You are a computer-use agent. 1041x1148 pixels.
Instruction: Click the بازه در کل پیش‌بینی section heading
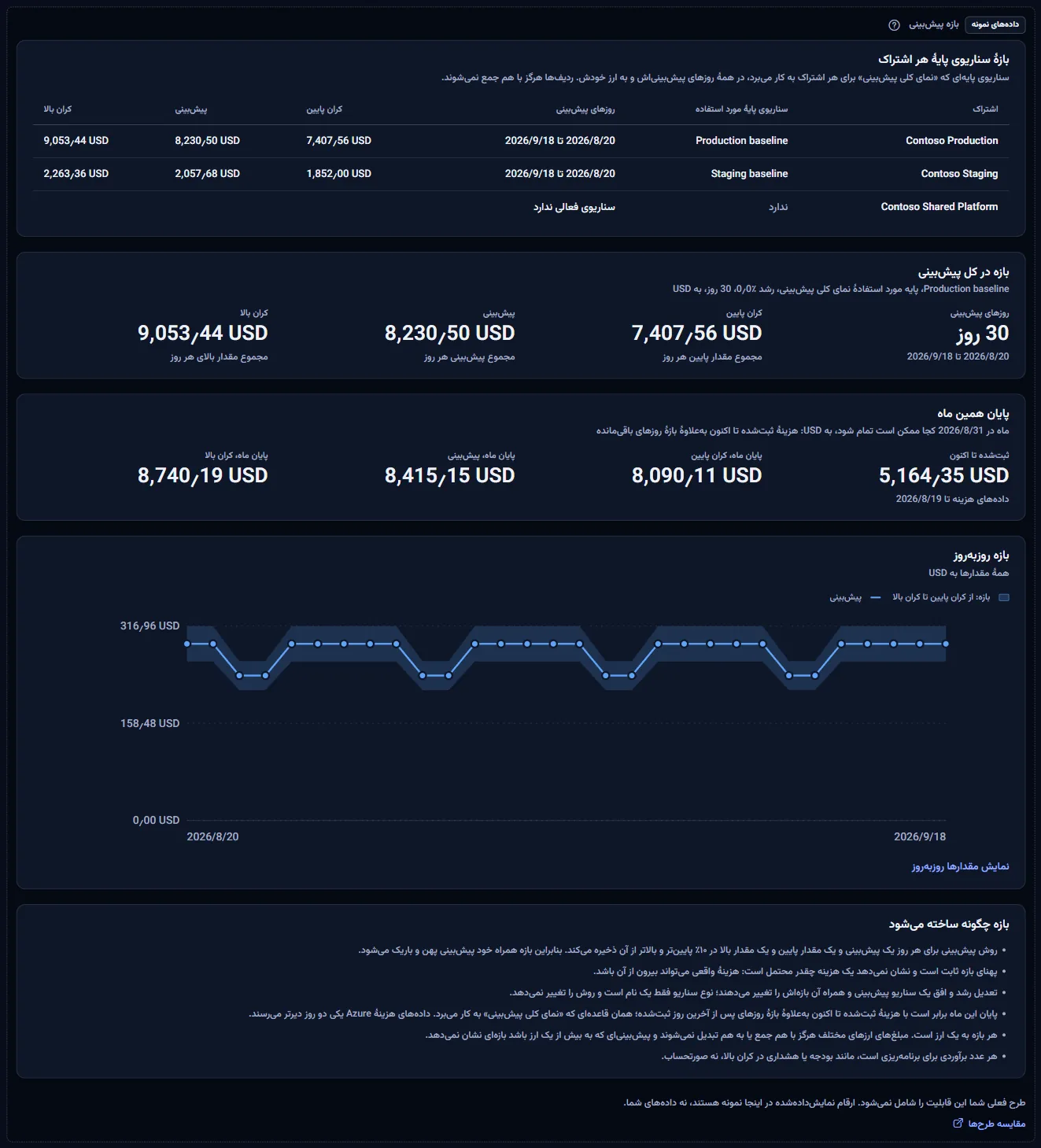click(x=963, y=272)
